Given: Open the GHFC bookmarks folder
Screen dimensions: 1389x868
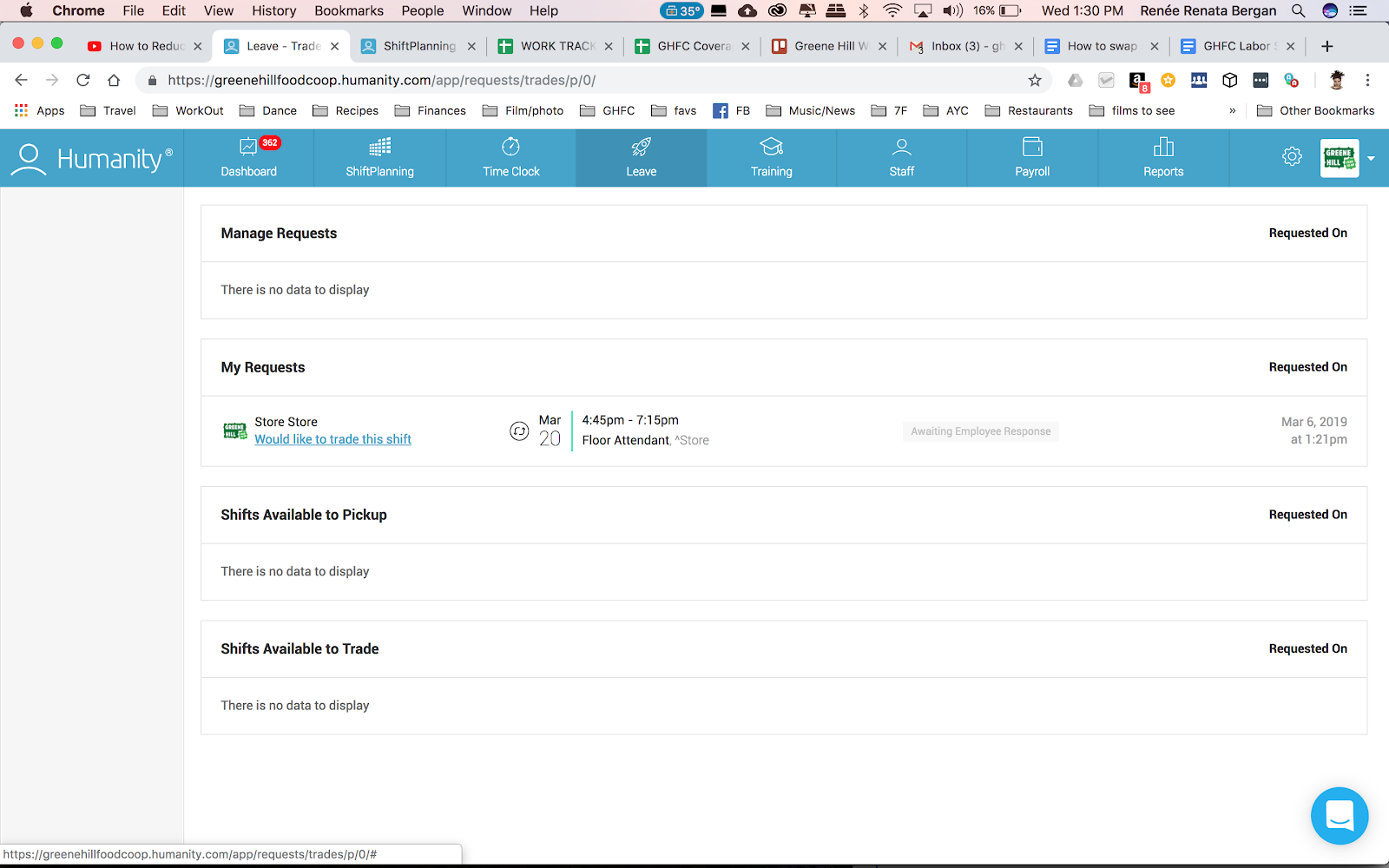Looking at the screenshot, I should click(x=607, y=110).
